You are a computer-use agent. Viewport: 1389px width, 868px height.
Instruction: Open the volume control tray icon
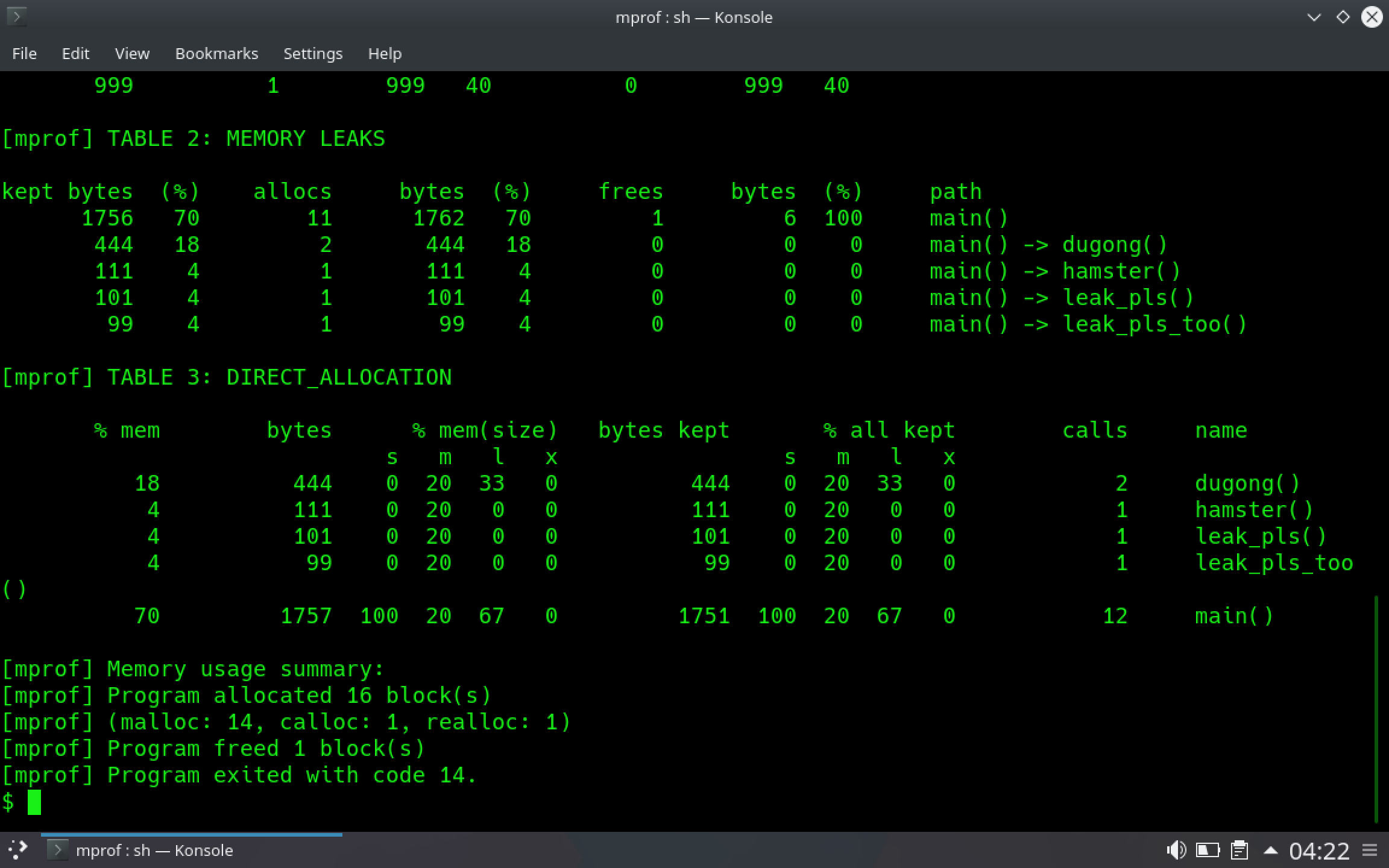(1176, 851)
